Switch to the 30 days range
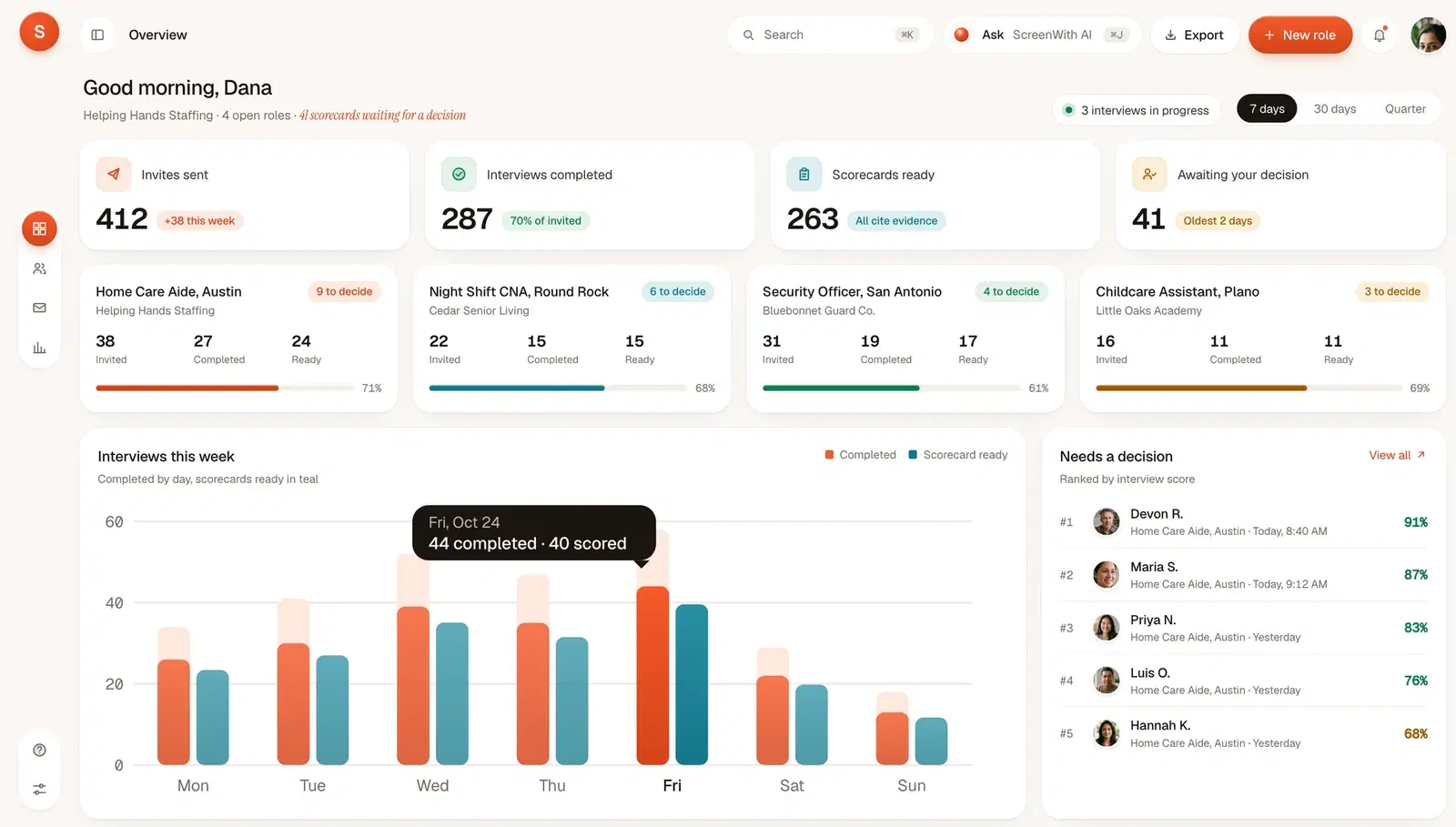Image resolution: width=1456 pixels, height=827 pixels. click(1335, 108)
